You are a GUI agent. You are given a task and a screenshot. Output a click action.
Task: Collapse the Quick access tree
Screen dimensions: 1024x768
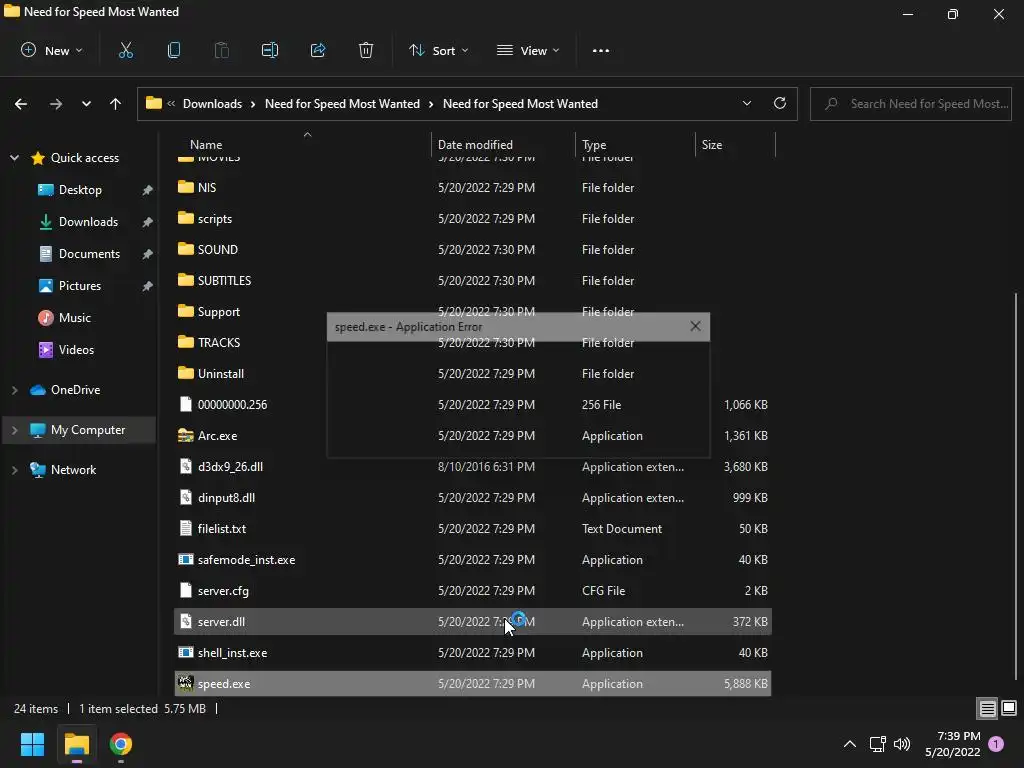coord(14,158)
